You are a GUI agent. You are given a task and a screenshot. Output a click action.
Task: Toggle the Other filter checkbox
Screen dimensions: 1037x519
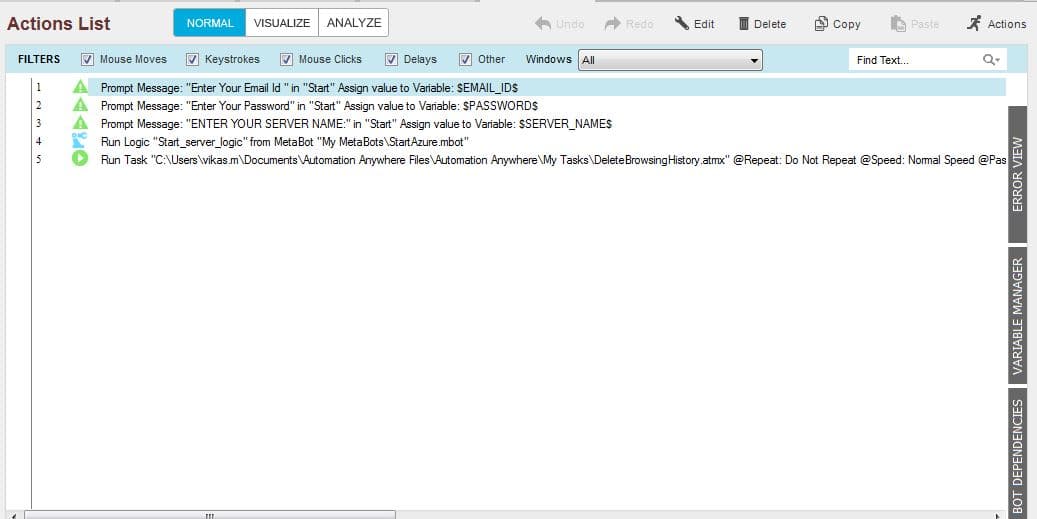pyautogui.click(x=466, y=60)
